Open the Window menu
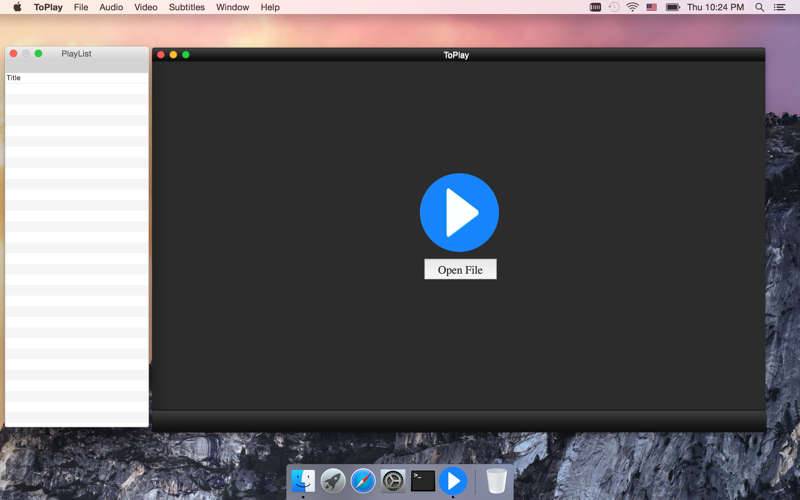800x500 pixels. pyautogui.click(x=232, y=7)
